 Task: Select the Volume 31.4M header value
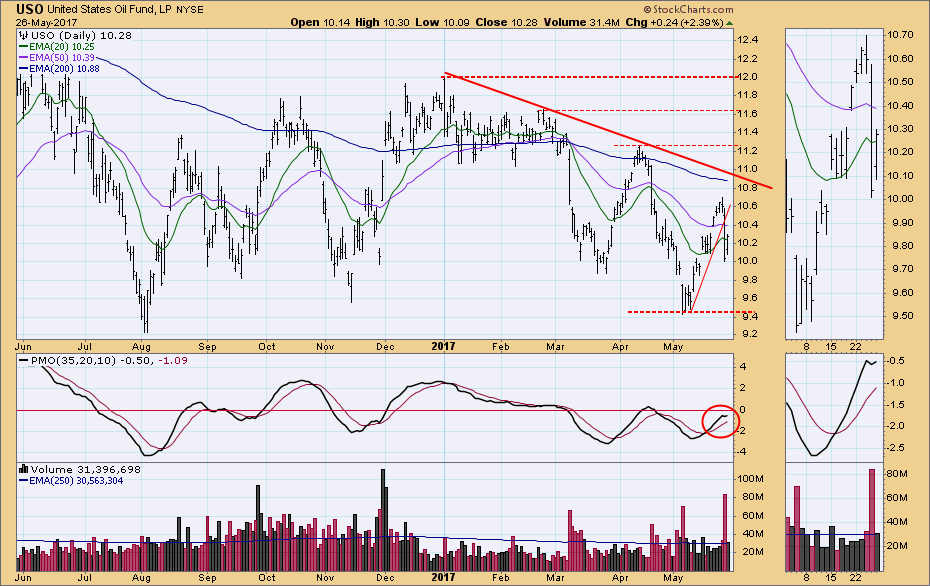pyautogui.click(x=582, y=23)
